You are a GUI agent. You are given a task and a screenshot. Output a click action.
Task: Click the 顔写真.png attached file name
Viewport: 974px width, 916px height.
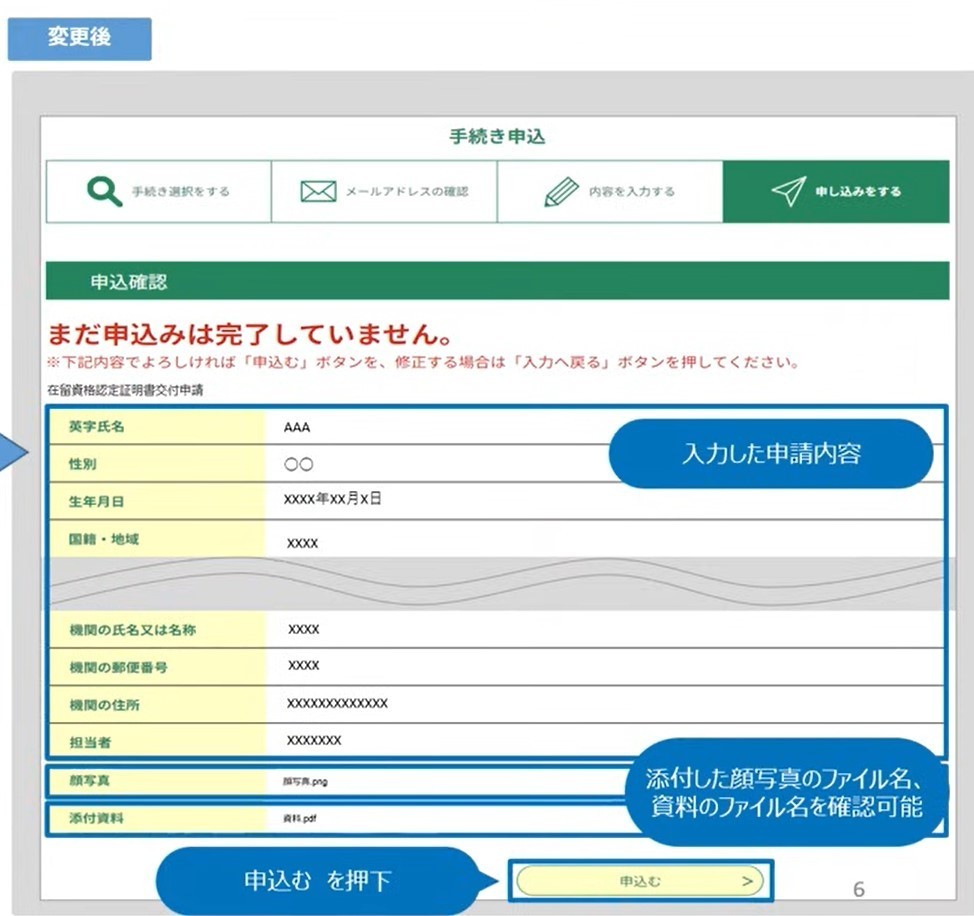coord(305,782)
